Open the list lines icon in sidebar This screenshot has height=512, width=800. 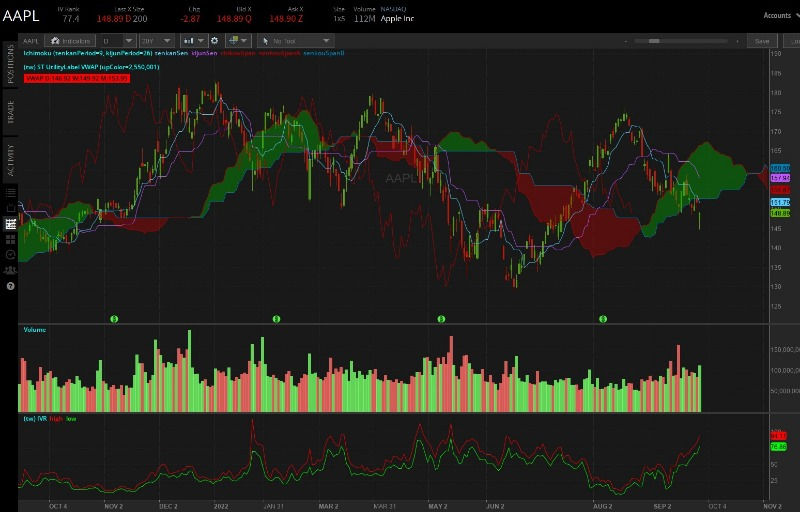pyautogui.click(x=10, y=192)
